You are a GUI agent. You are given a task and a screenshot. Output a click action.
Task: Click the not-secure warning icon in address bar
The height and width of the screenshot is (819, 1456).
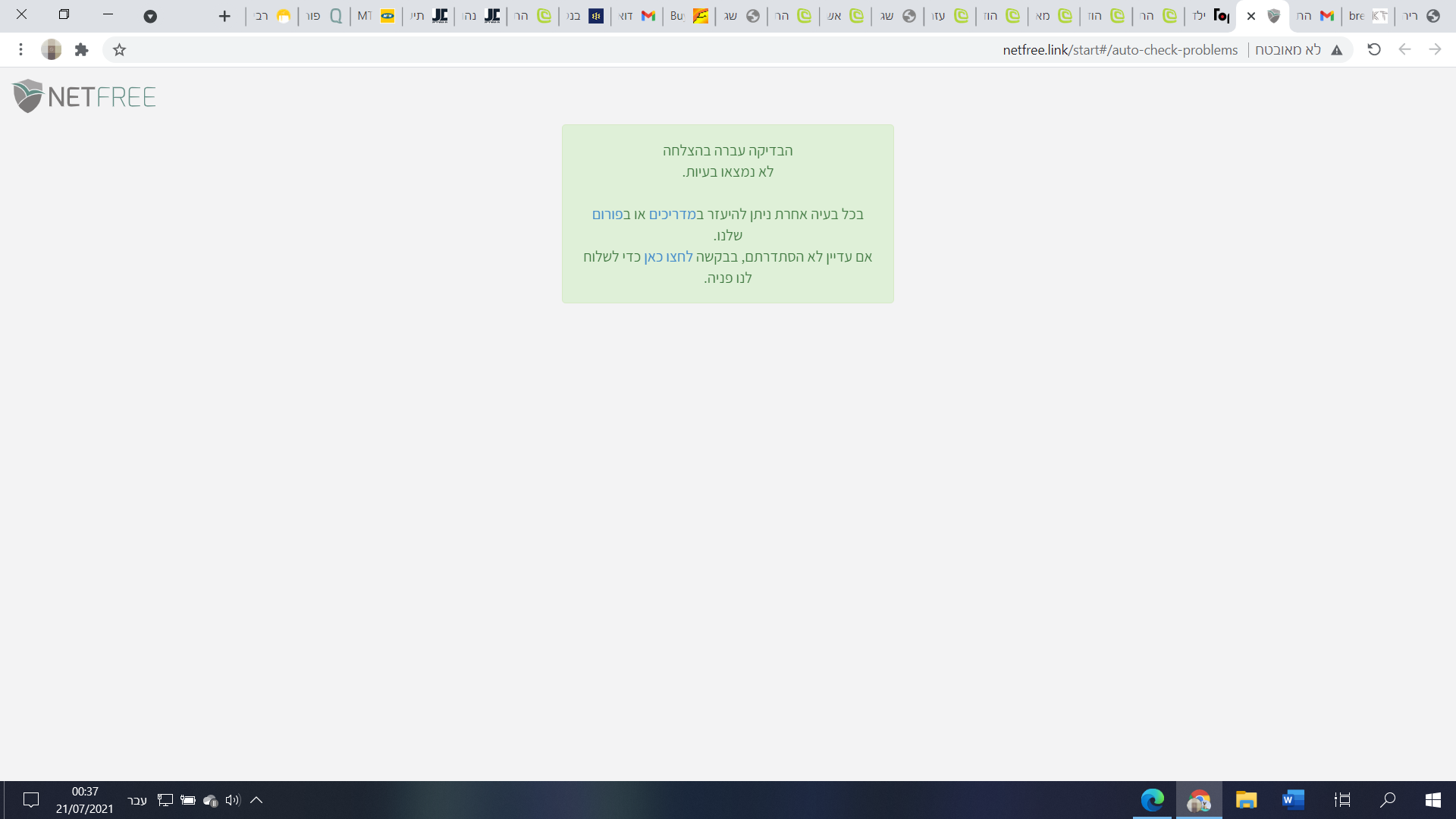(x=1337, y=50)
